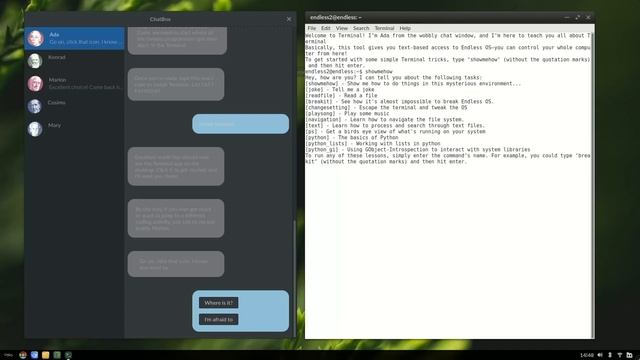
Task: Open the Edit menu in Terminal
Action: 326,28
